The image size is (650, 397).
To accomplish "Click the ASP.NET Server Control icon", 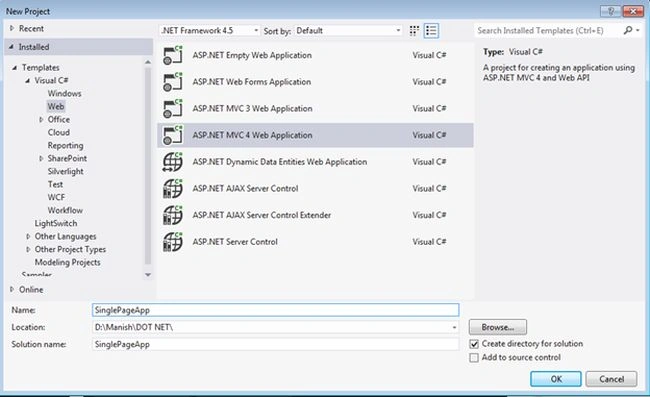I will [173, 242].
